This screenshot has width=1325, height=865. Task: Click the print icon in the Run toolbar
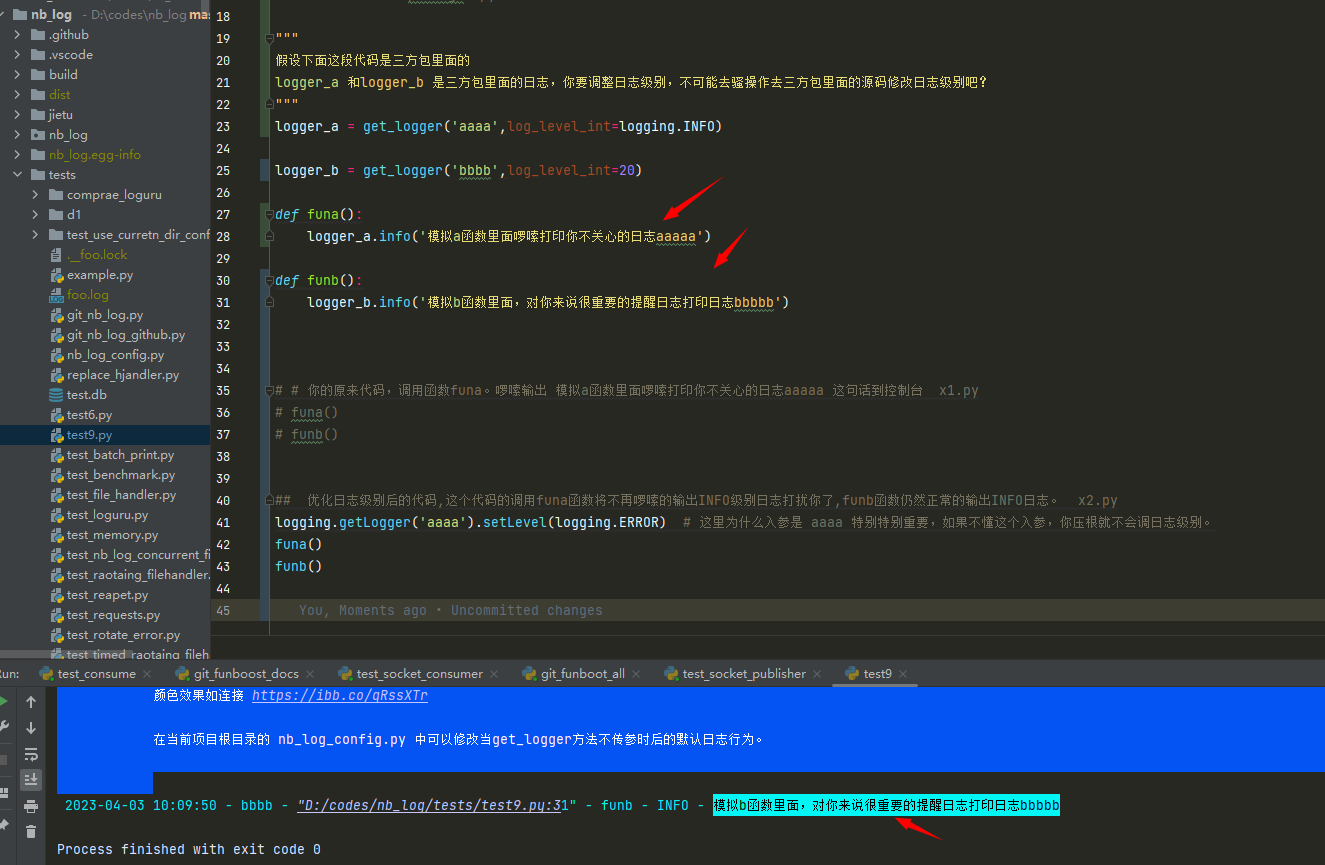[31, 806]
